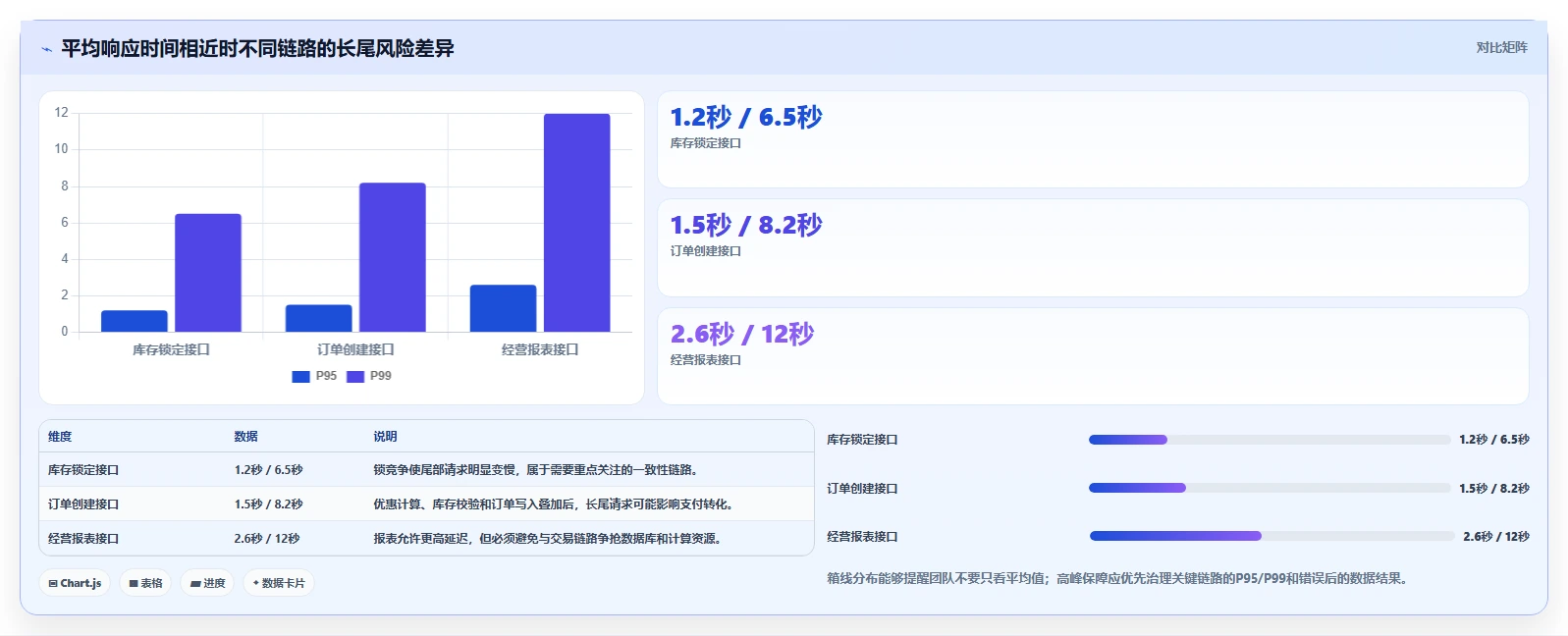Click the description starting 锁竞争使尾部请求
Viewport: 1568px width, 636px height.
point(535,470)
